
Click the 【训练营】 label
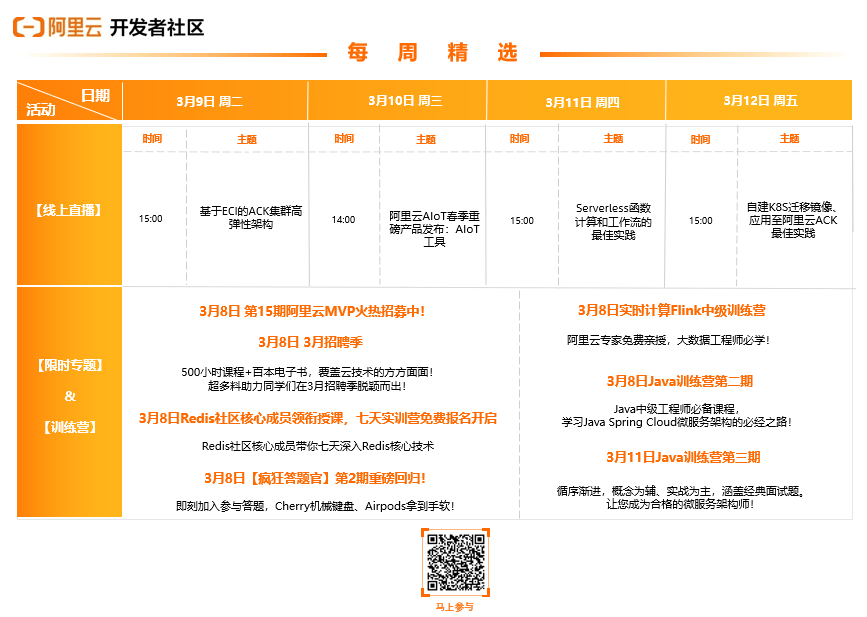pyautogui.click(x=70, y=427)
